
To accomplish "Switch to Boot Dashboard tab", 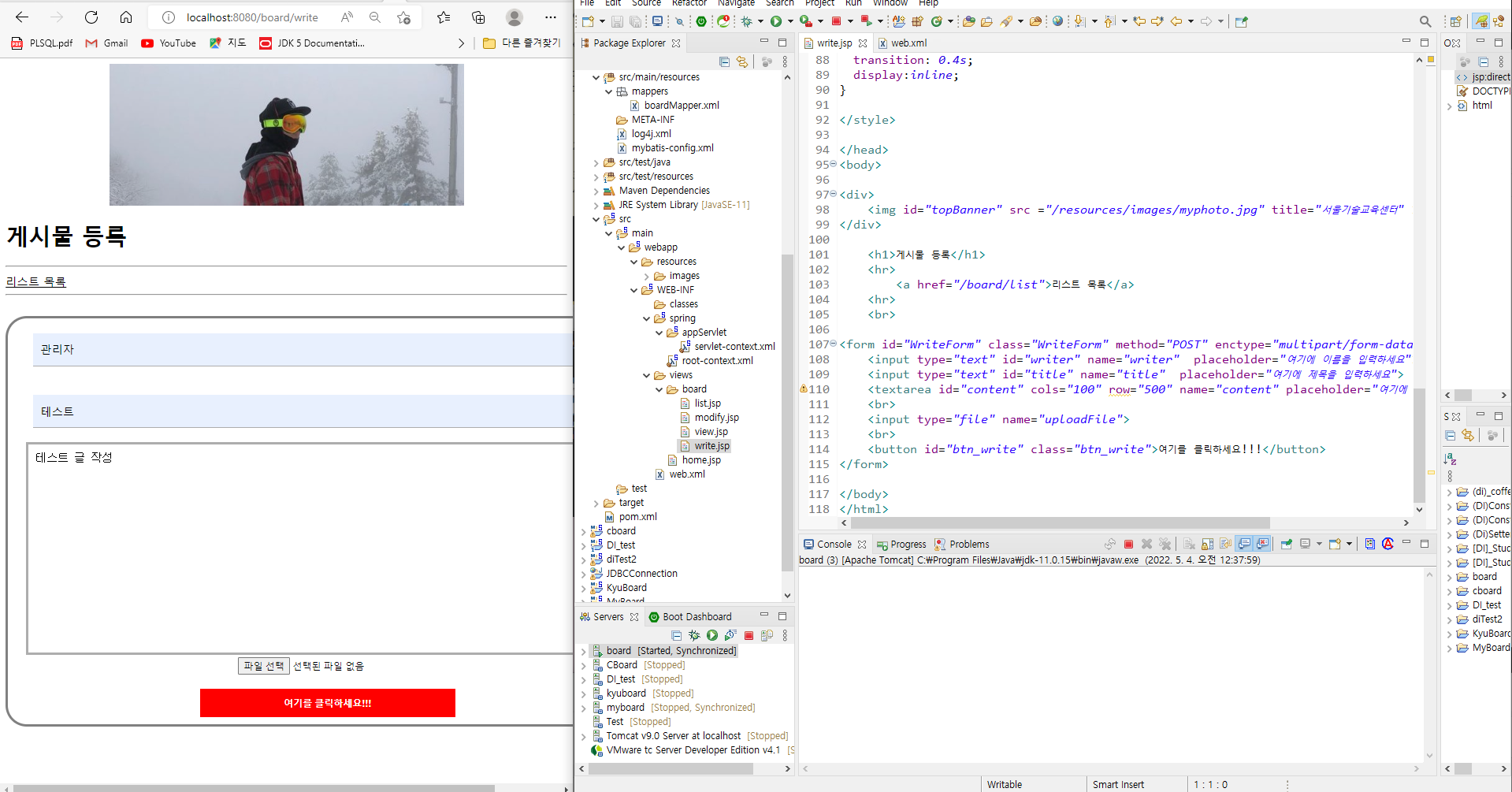I will pos(689,617).
